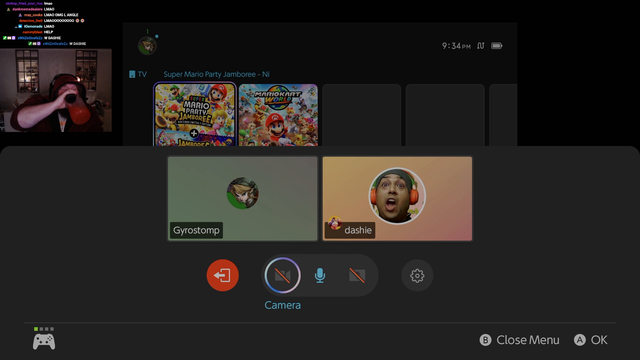Toggle screen sharing icon
Image resolution: width=640 pixels, height=360 pixels.
point(357,276)
